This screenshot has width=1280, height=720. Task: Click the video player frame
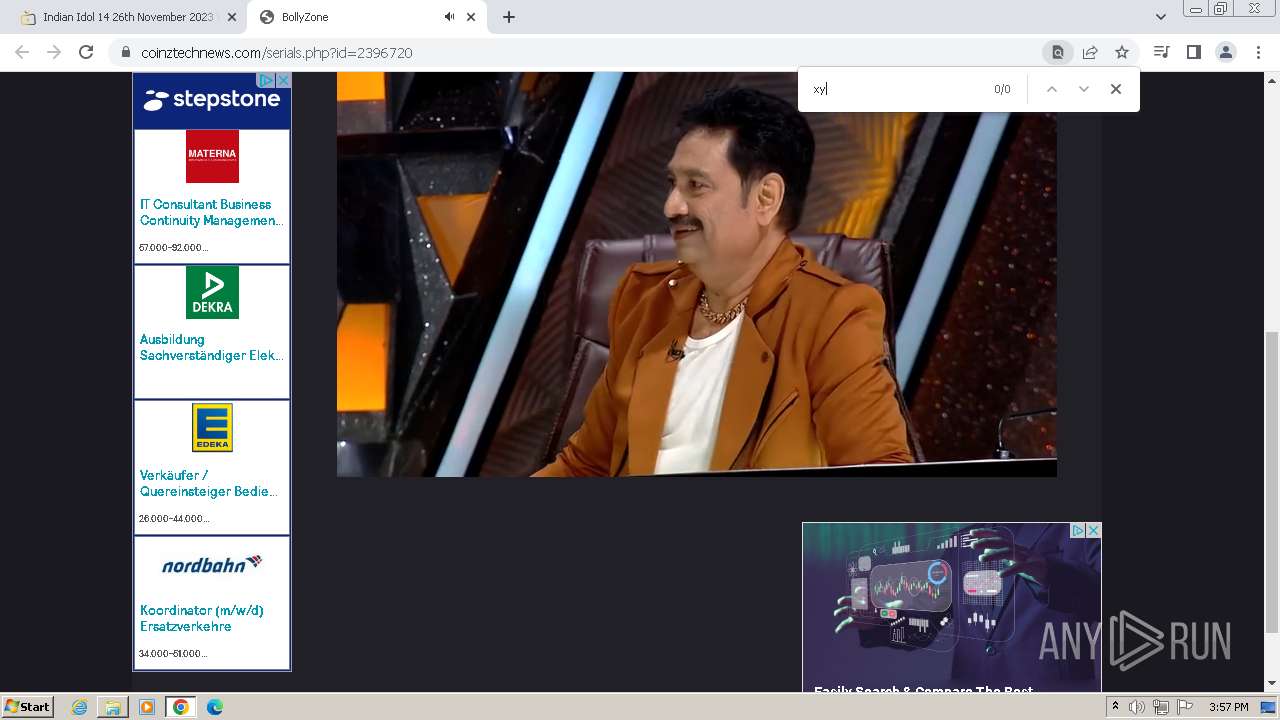[697, 274]
